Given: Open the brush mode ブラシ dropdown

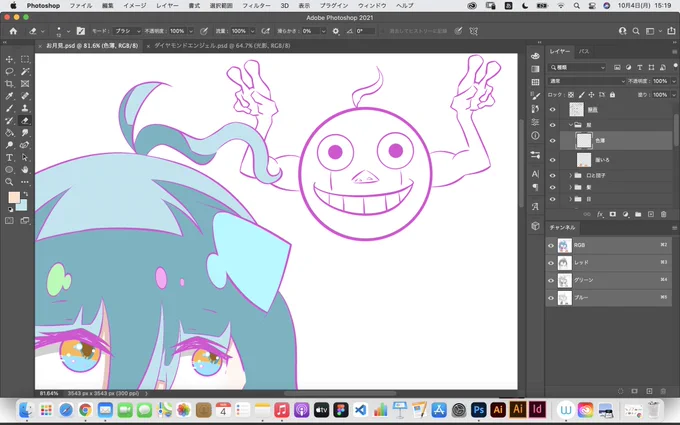Looking at the screenshot, I should [x=127, y=31].
